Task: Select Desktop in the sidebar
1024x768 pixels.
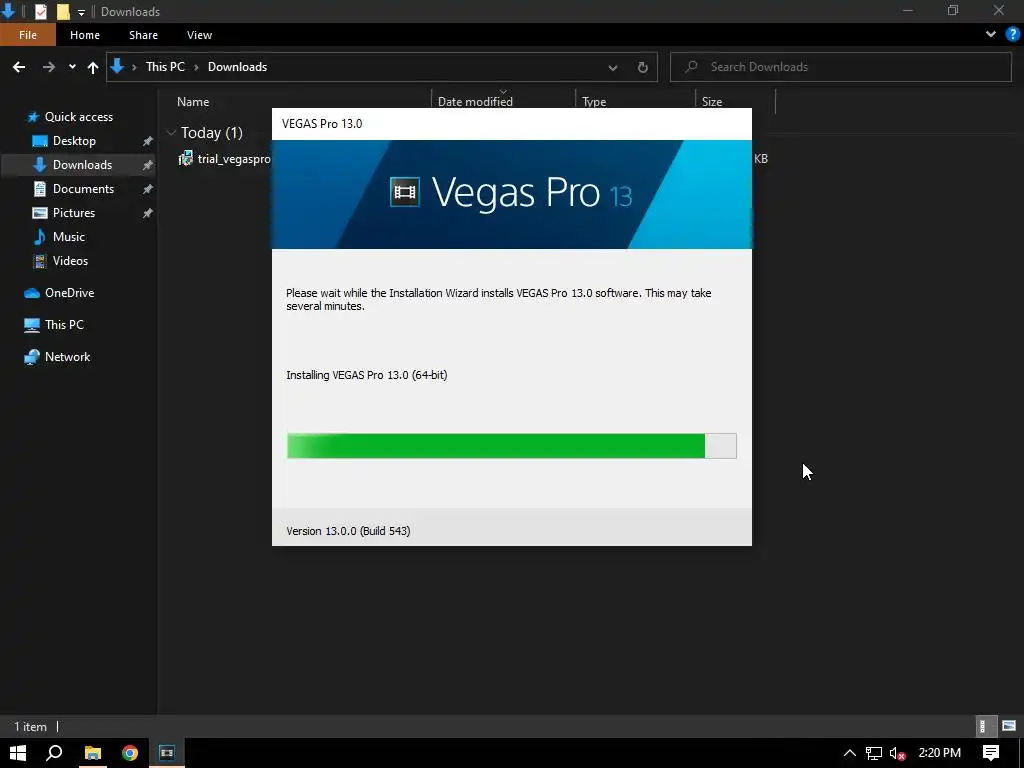Action: [x=74, y=141]
